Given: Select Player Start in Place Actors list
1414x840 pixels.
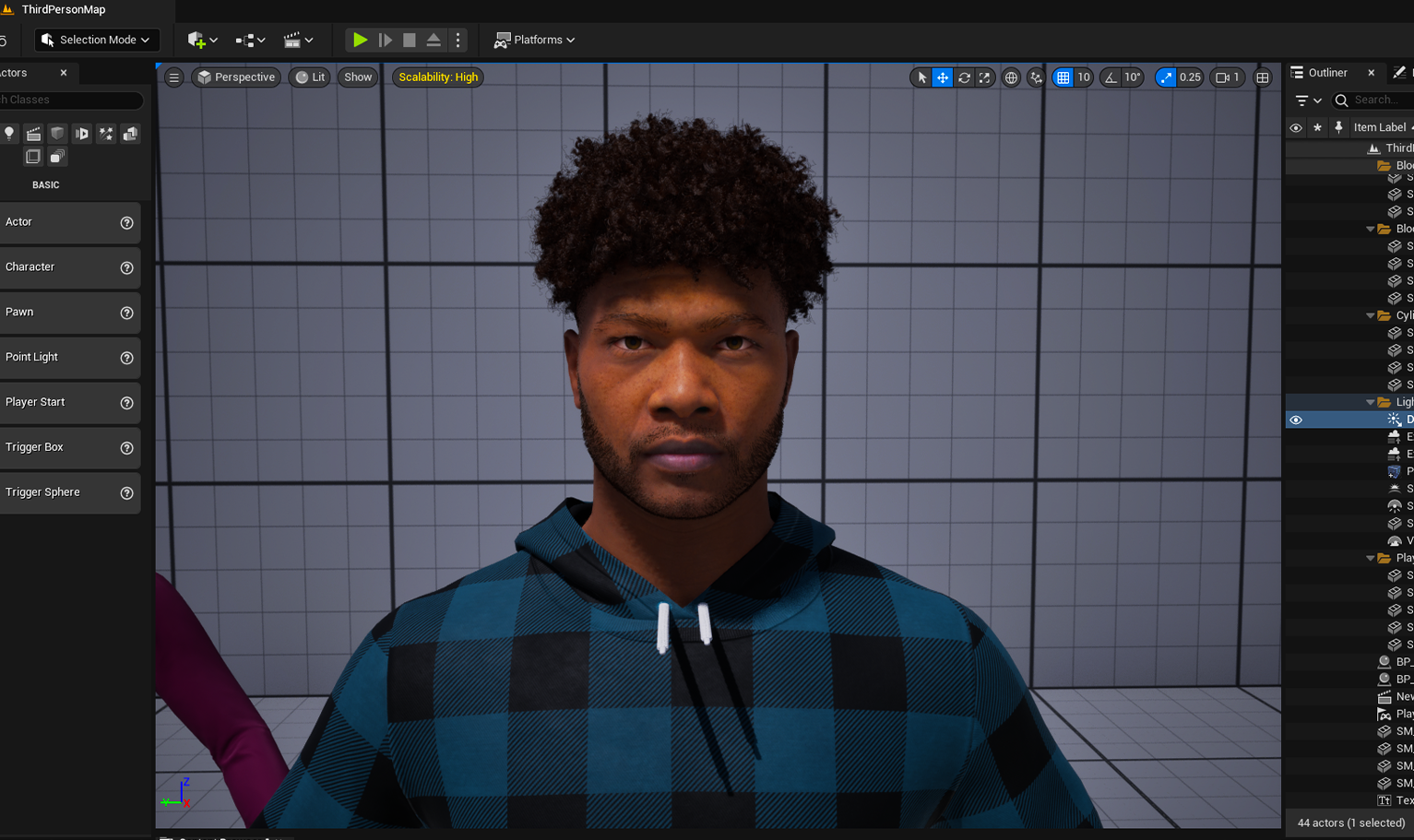Looking at the screenshot, I should click(70, 403).
